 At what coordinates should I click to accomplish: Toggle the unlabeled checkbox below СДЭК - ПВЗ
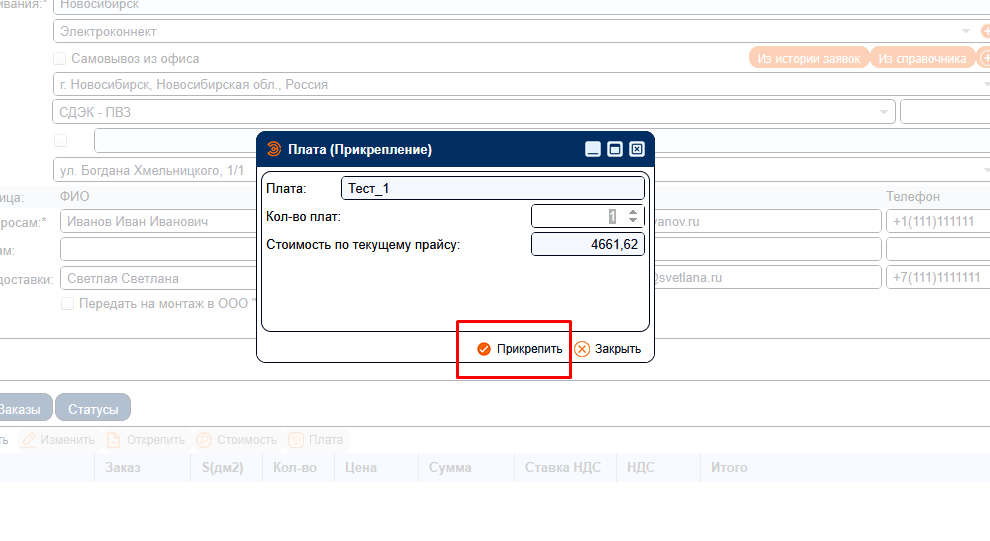coord(60,140)
